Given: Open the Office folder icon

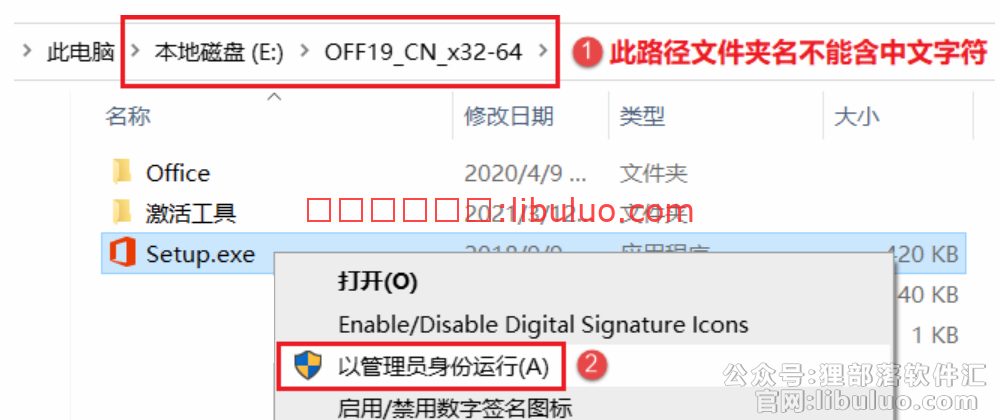Looking at the screenshot, I should point(121,173).
